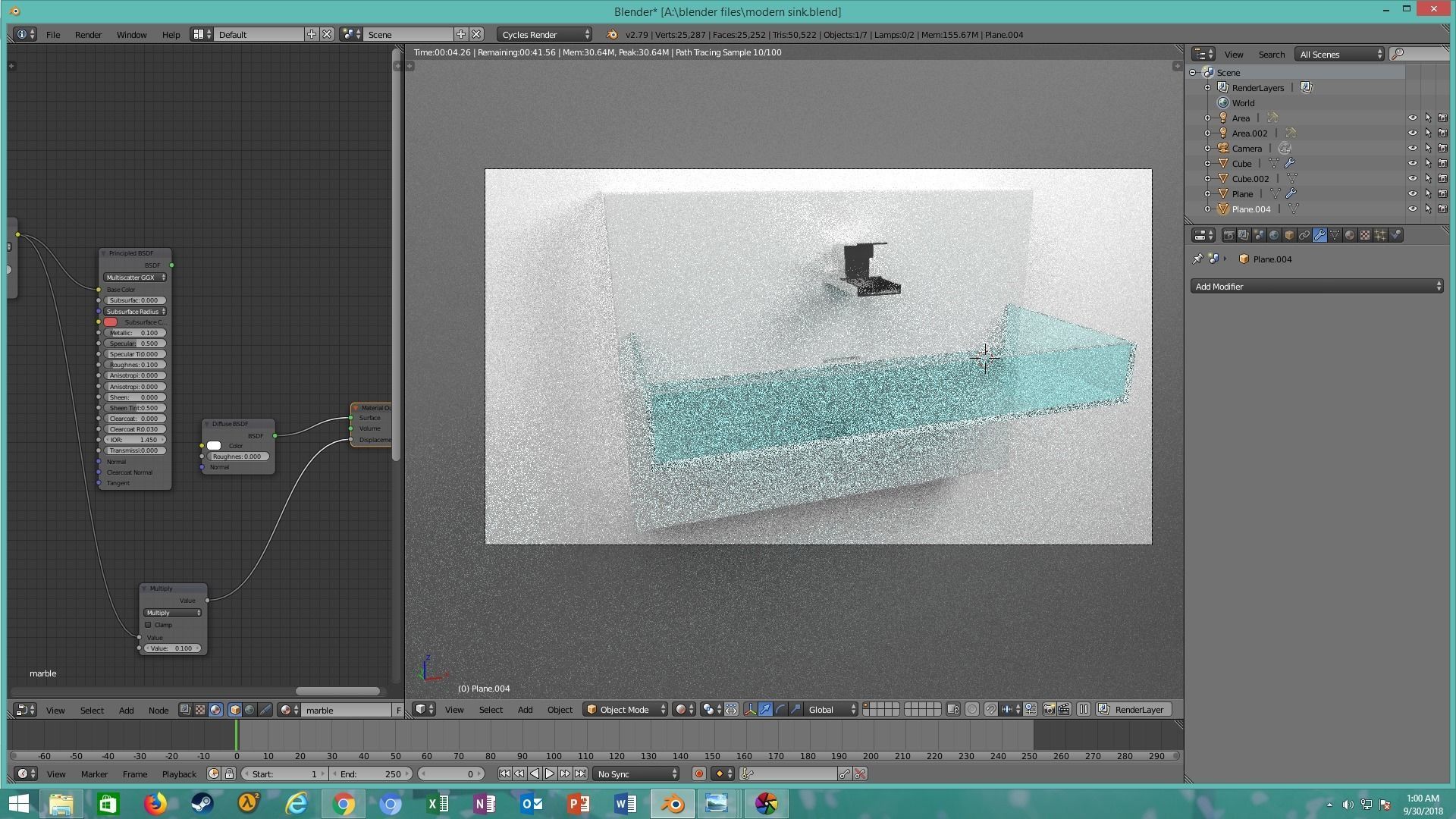Click the marble material name field
Screen dimensions: 1456x819
click(347, 710)
